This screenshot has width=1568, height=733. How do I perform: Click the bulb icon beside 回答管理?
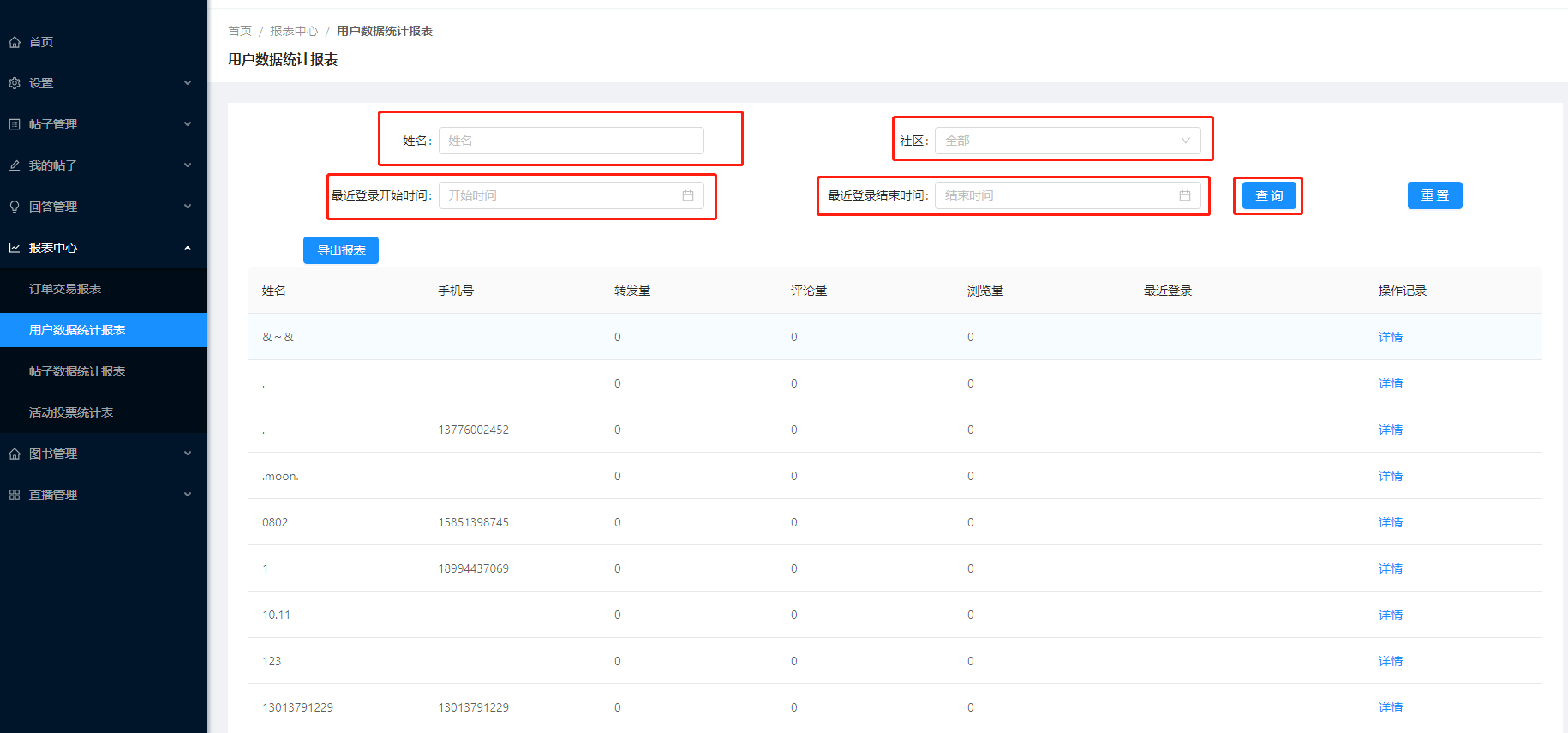pos(15,207)
